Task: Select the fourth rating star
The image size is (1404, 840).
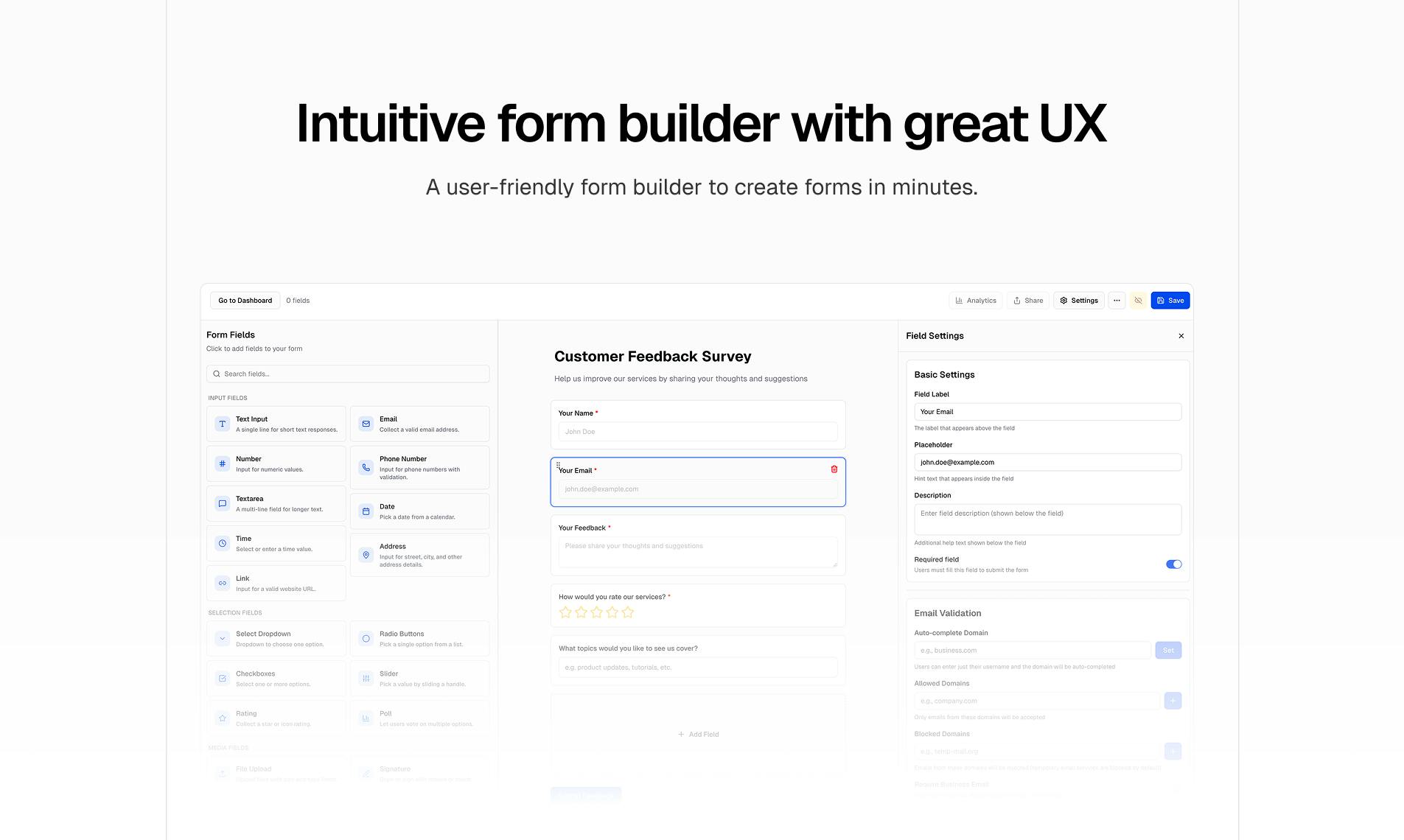Action: pos(612,612)
